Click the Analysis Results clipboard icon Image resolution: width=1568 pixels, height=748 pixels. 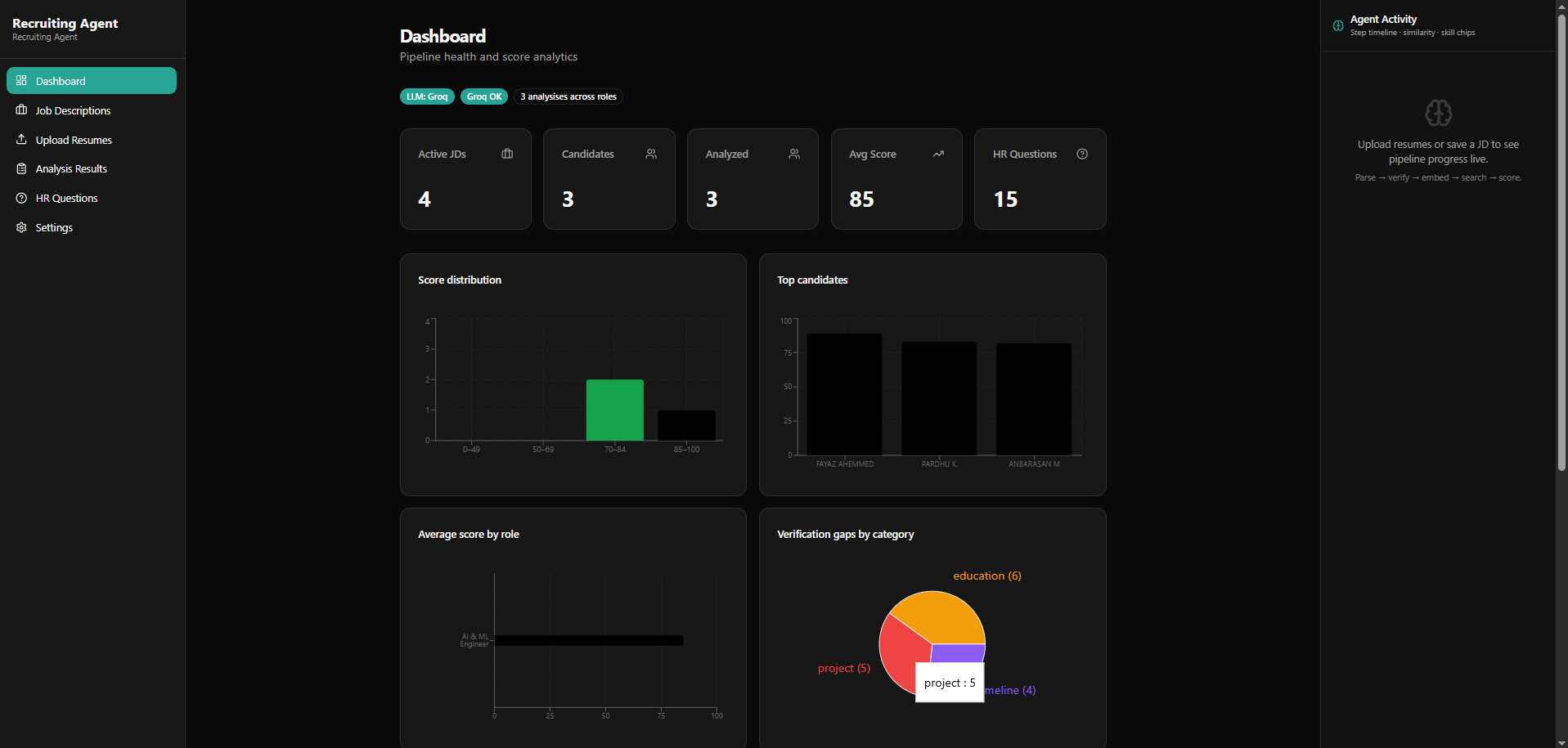[x=21, y=168]
